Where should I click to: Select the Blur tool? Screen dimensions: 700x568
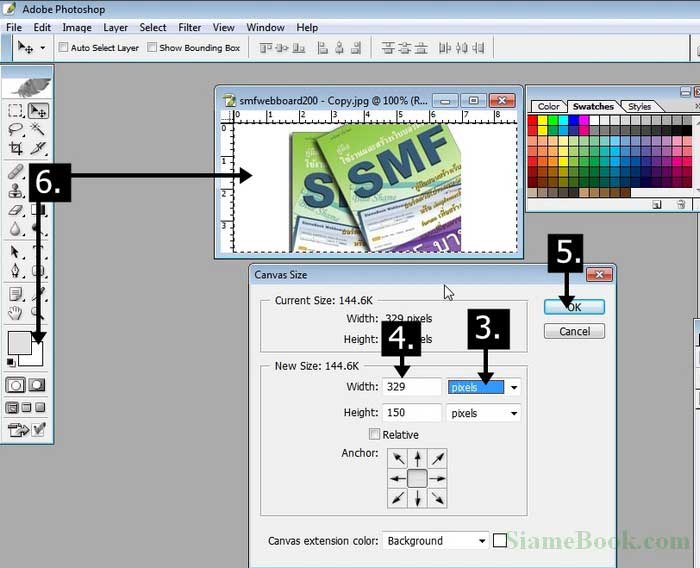[x=16, y=229]
